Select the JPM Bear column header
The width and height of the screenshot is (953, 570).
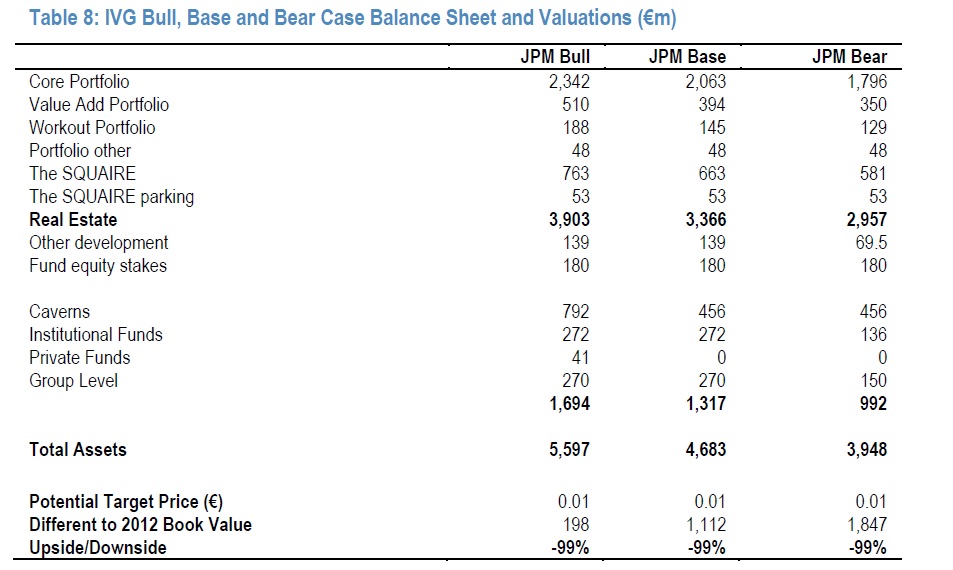(x=849, y=58)
